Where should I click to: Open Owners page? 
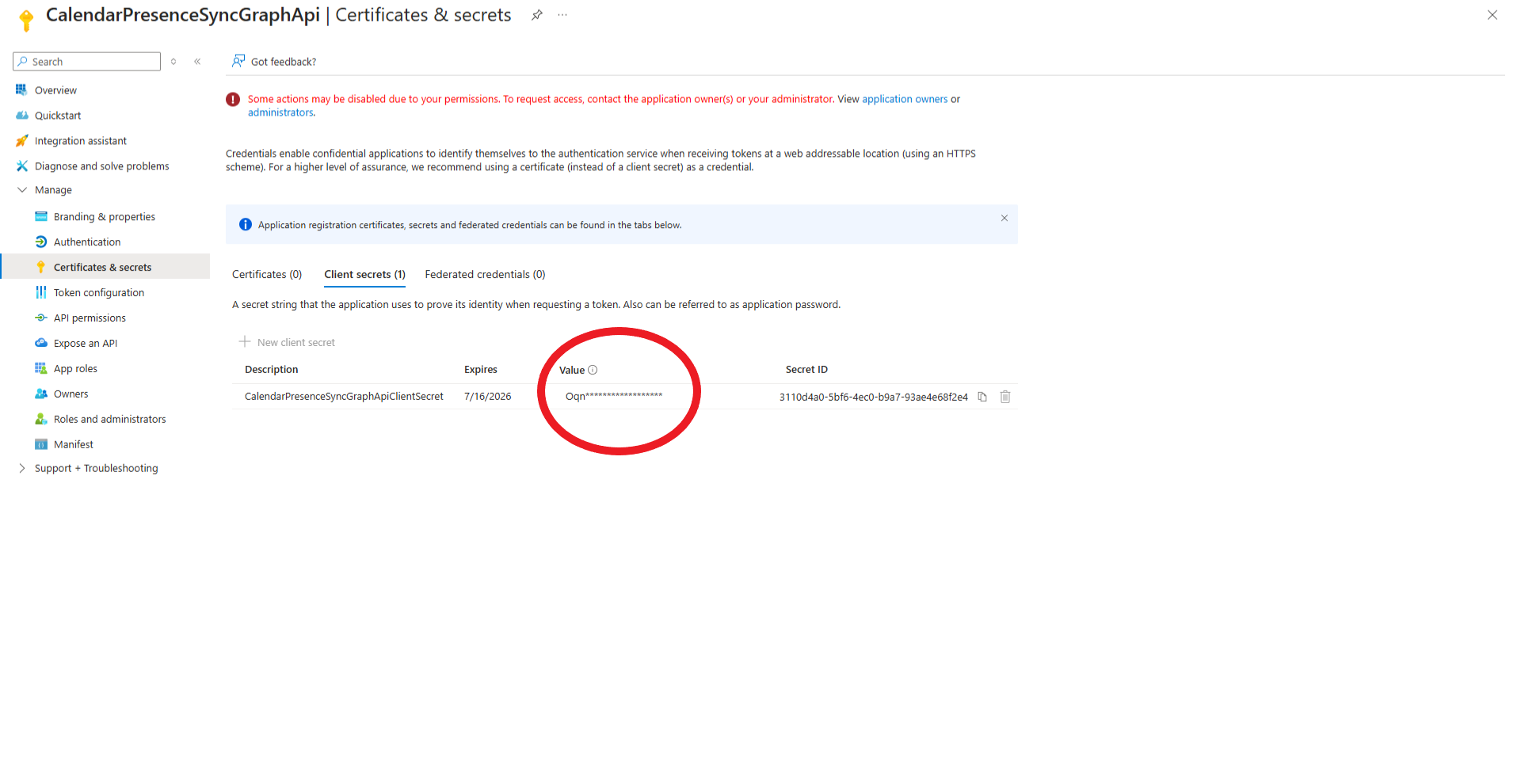point(71,394)
